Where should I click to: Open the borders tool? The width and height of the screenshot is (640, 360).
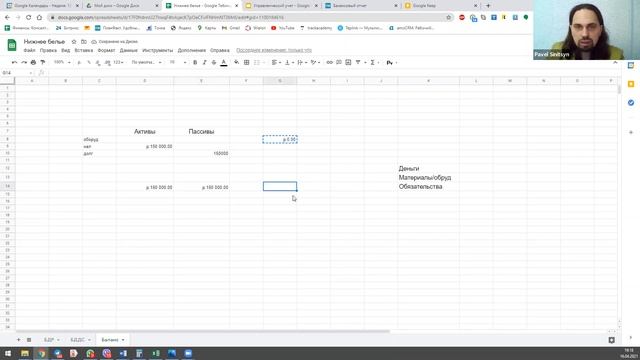click(247, 62)
